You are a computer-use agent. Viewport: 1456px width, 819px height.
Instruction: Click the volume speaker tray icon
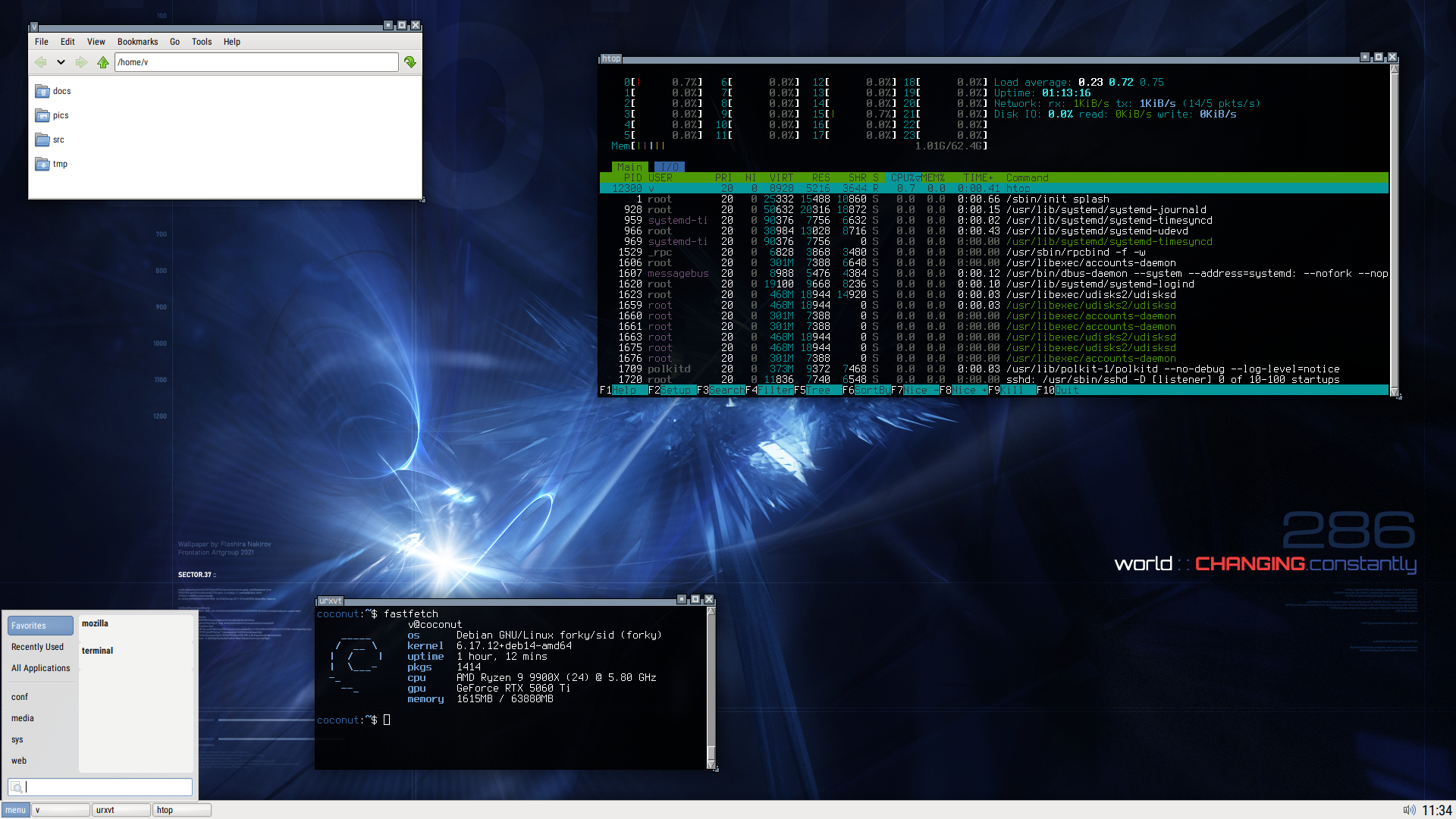coord(1409,810)
